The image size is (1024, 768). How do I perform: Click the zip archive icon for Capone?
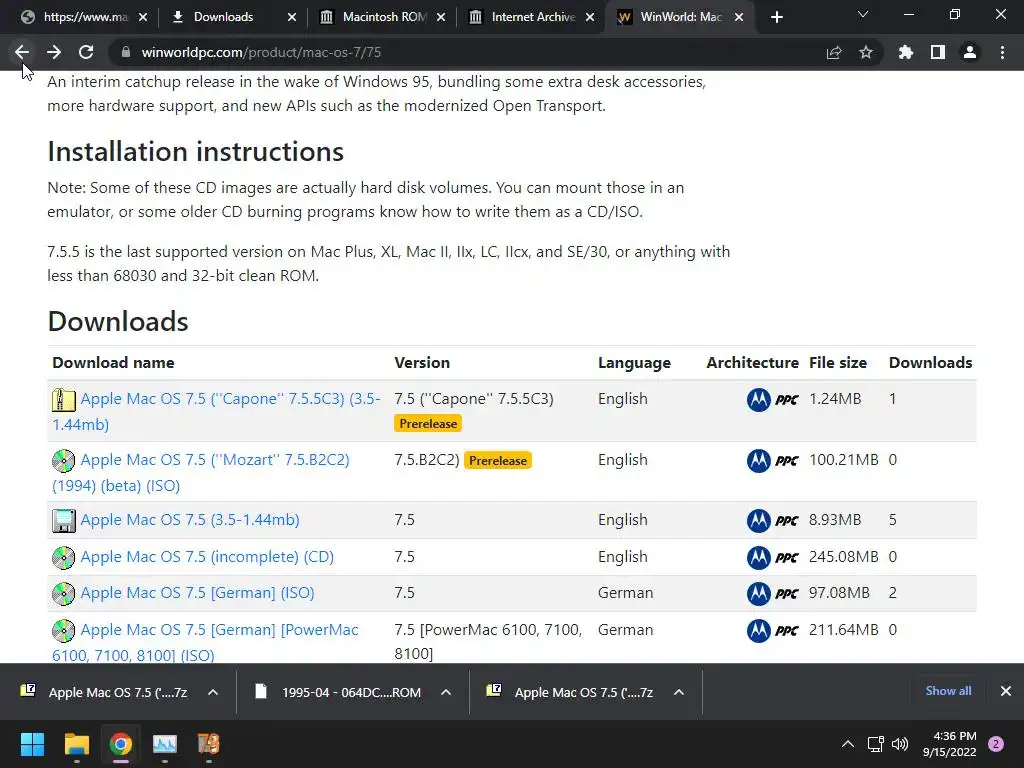point(63,400)
